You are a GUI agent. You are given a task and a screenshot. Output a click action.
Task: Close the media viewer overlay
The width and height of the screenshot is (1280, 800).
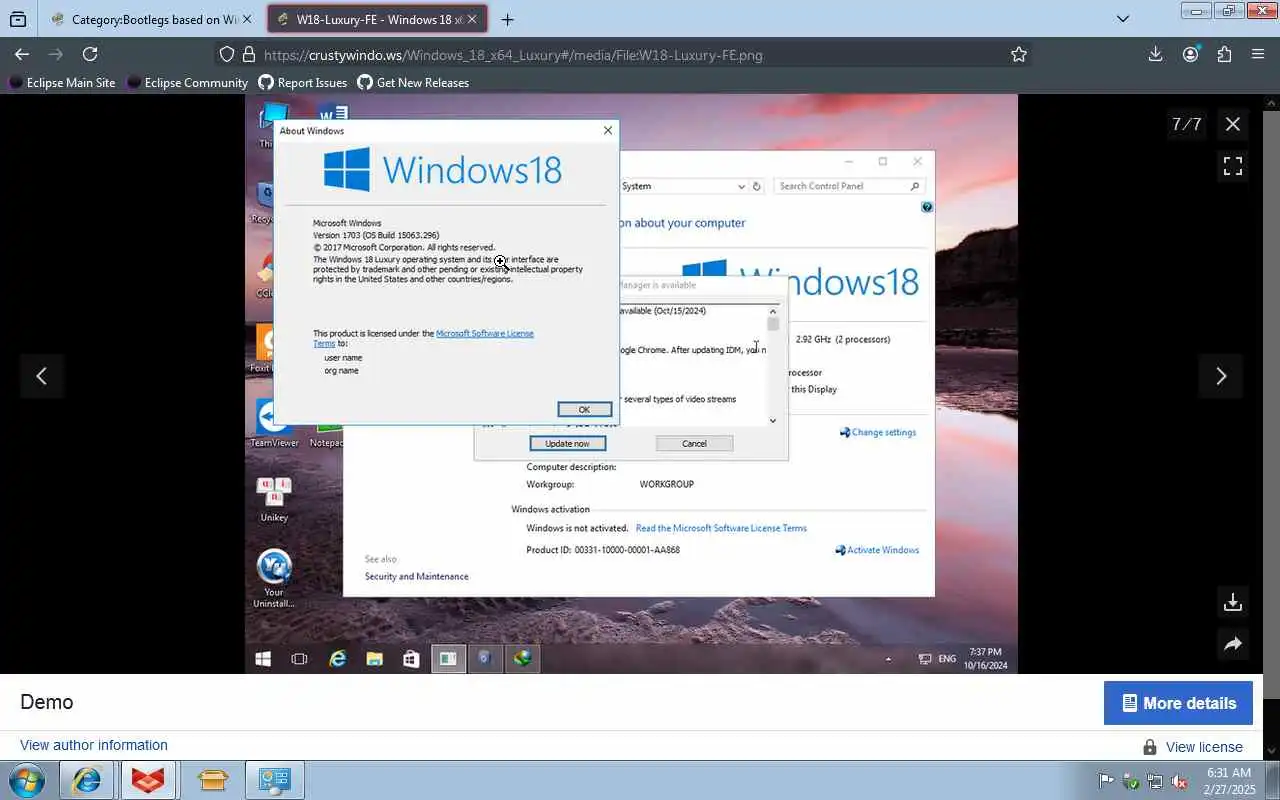pos(1233,124)
